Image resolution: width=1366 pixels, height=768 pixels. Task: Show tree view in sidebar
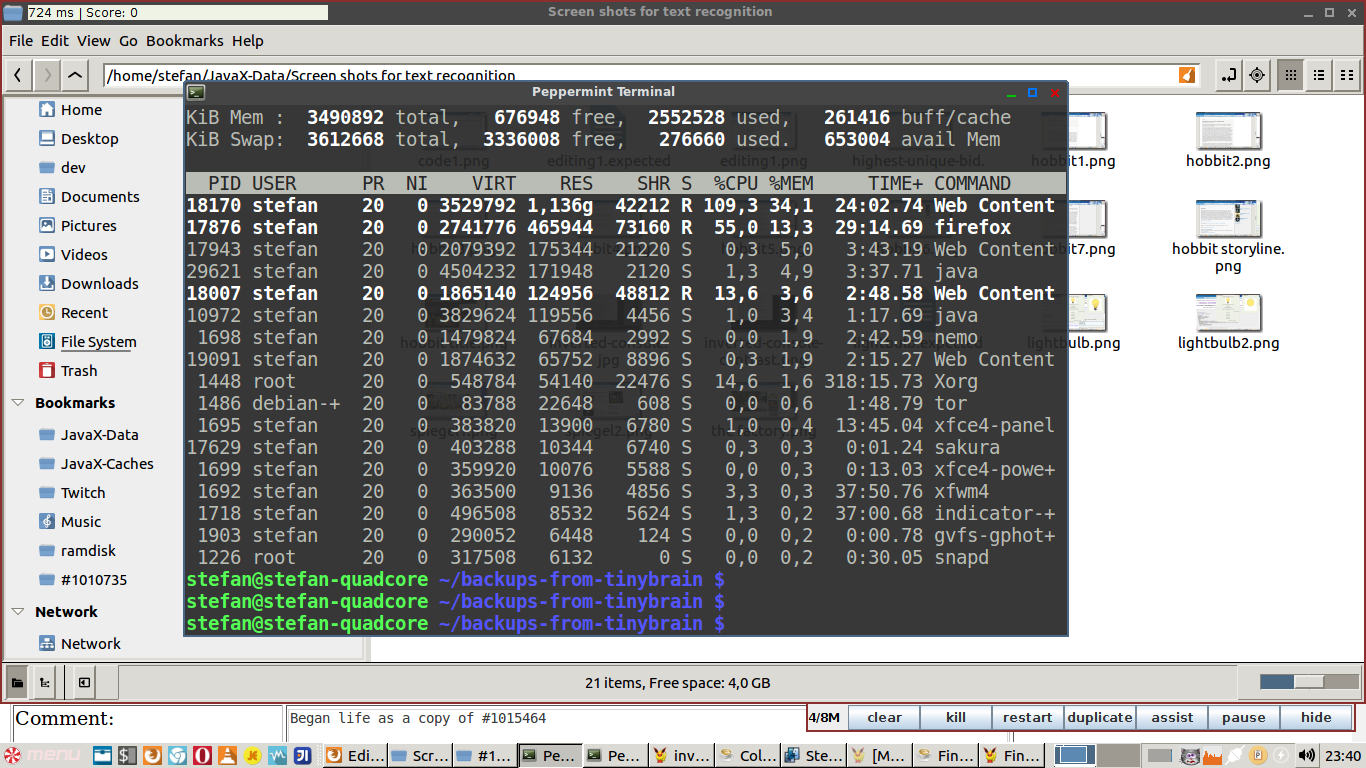click(45, 683)
